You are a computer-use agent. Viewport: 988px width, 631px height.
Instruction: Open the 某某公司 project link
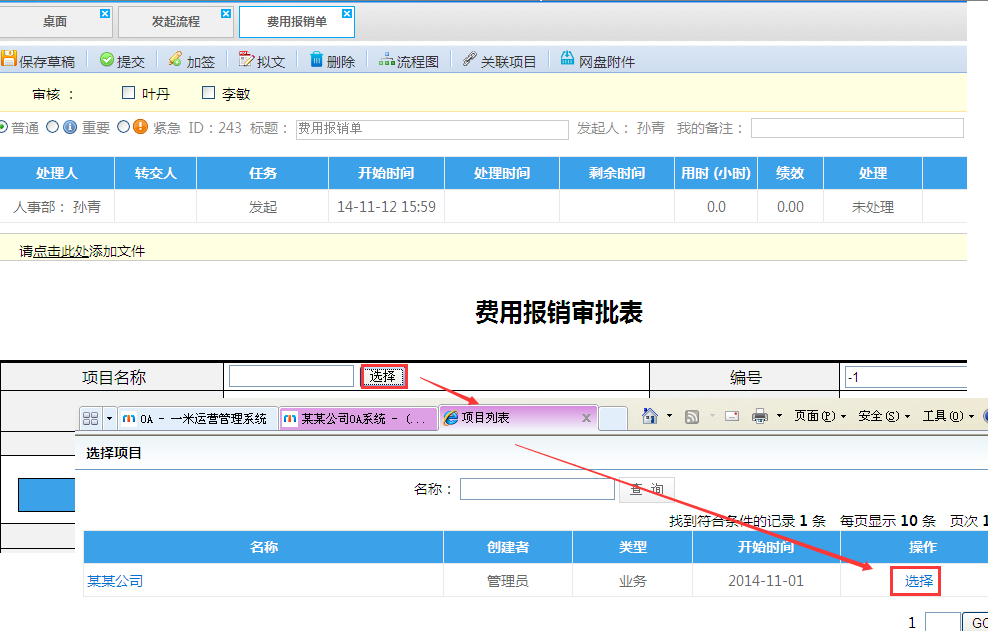[x=115, y=581]
